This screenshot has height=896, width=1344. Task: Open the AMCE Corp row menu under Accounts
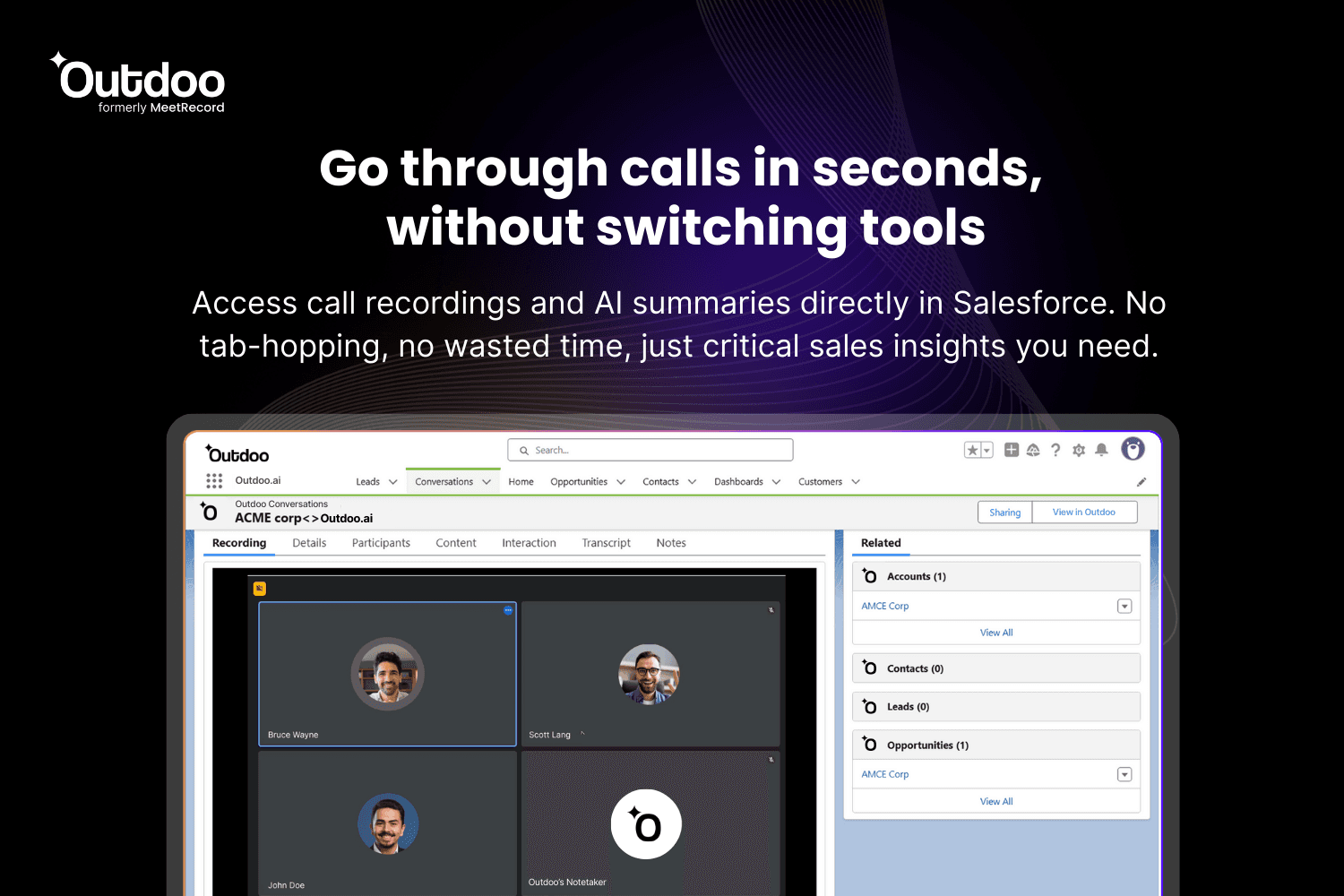tap(1124, 607)
